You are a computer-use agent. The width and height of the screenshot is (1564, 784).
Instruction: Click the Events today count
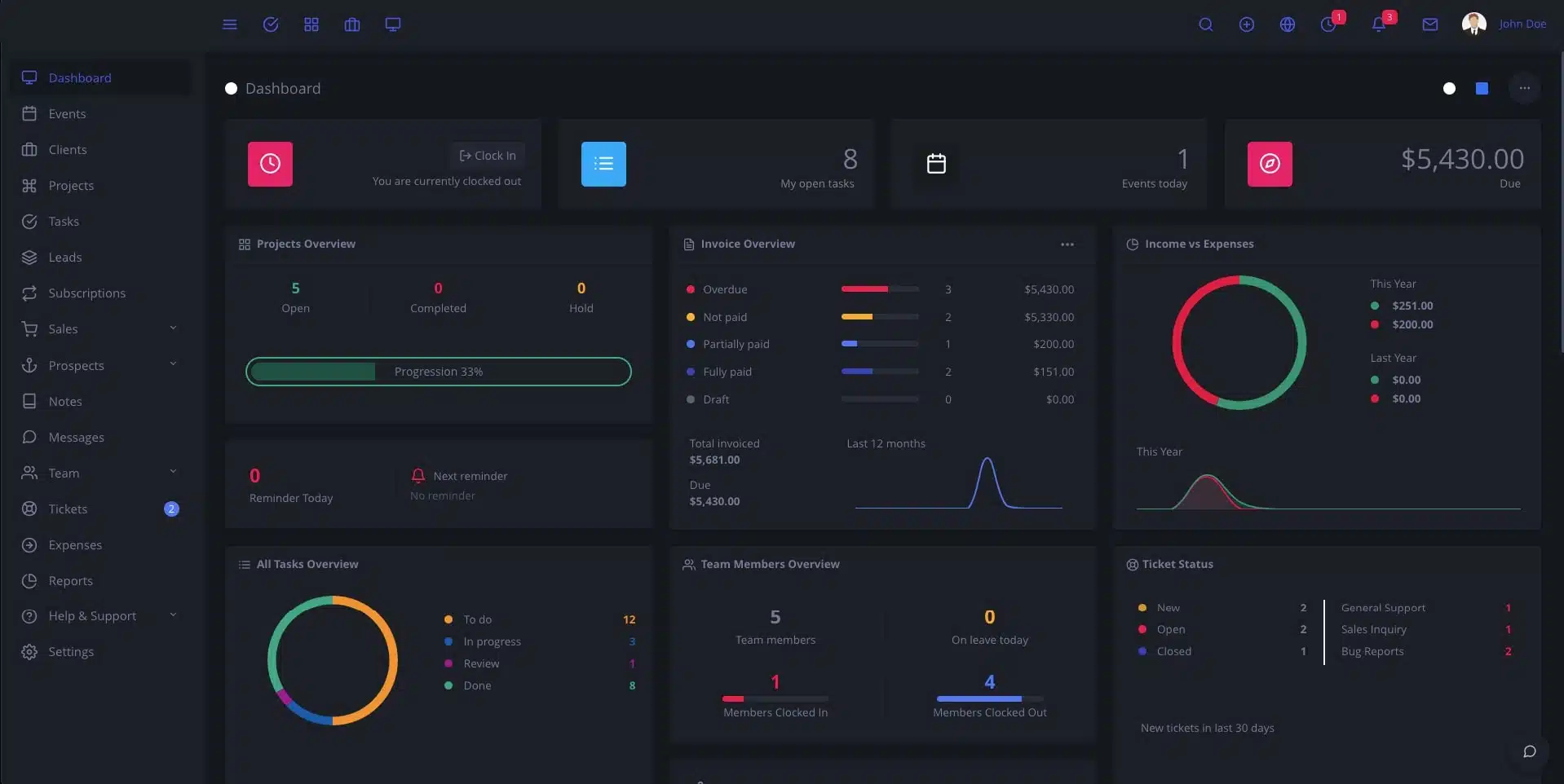click(1182, 158)
